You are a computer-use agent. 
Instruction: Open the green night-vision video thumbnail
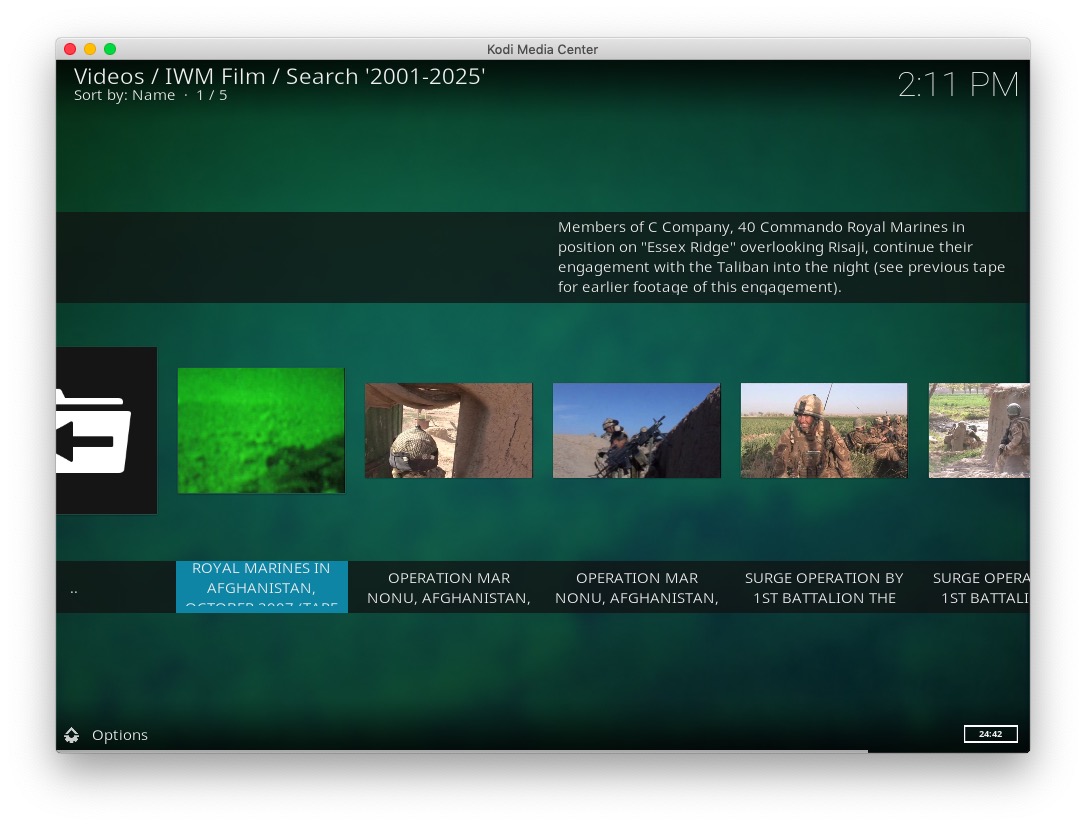pos(261,430)
